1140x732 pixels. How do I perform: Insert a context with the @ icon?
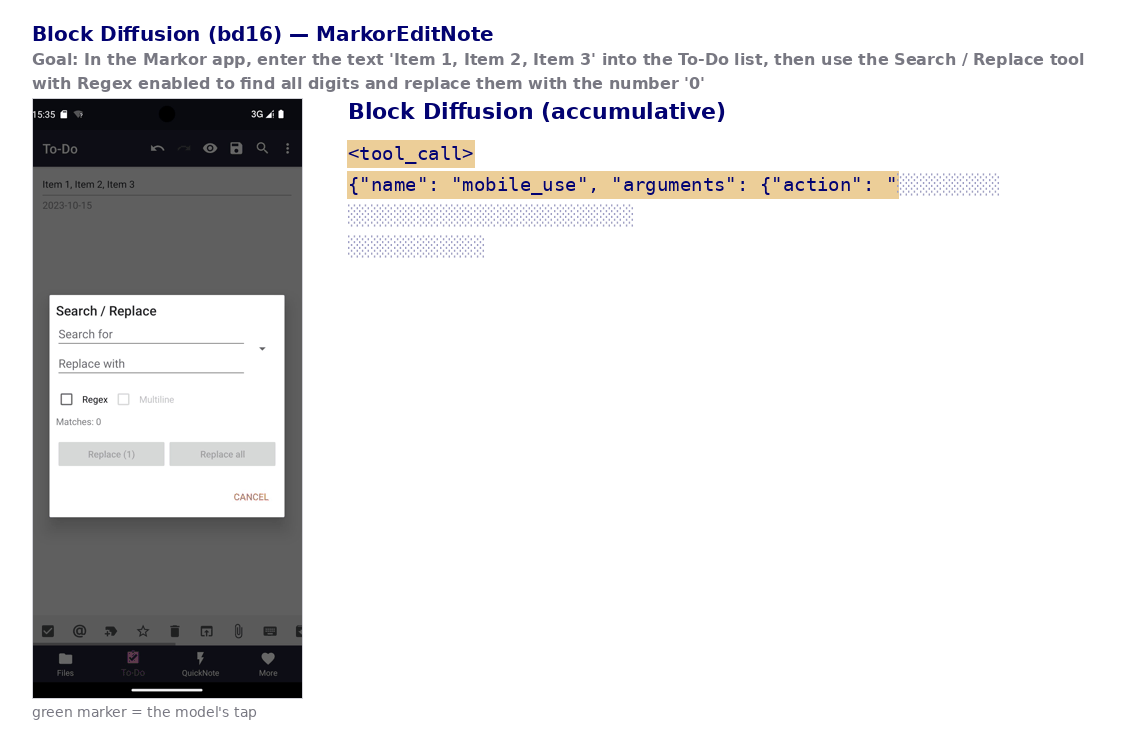point(79,631)
